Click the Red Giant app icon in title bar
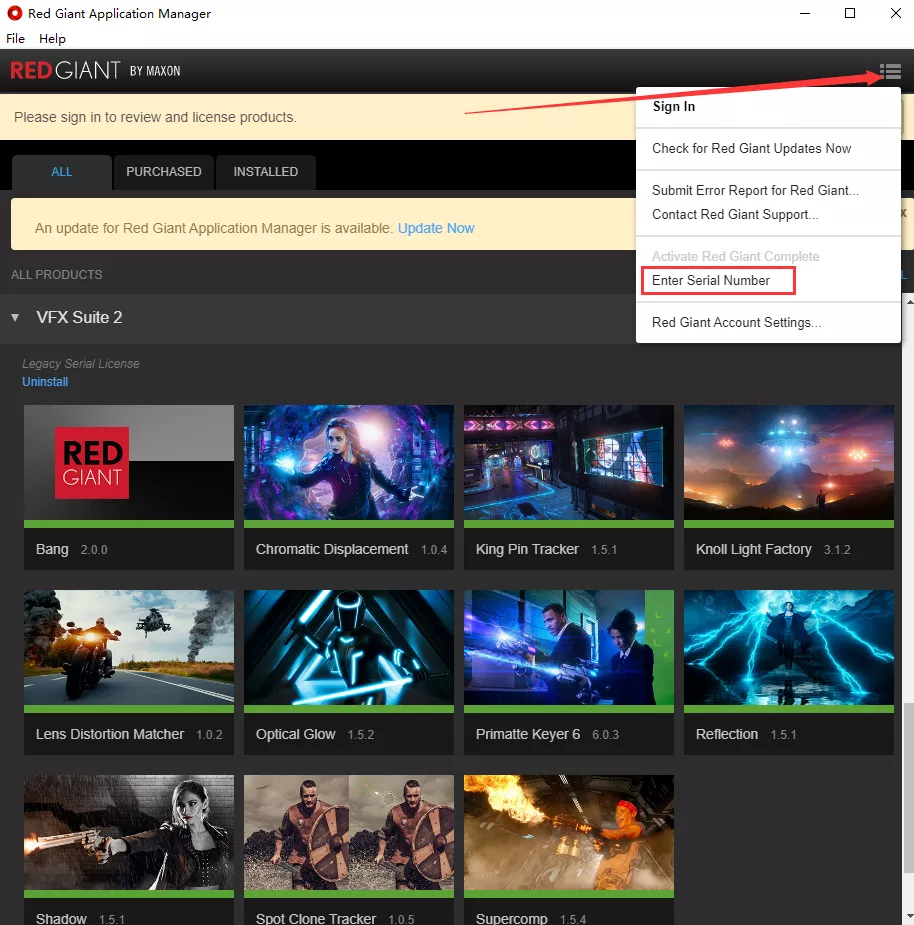Image resolution: width=914 pixels, height=925 pixels. (x=14, y=13)
